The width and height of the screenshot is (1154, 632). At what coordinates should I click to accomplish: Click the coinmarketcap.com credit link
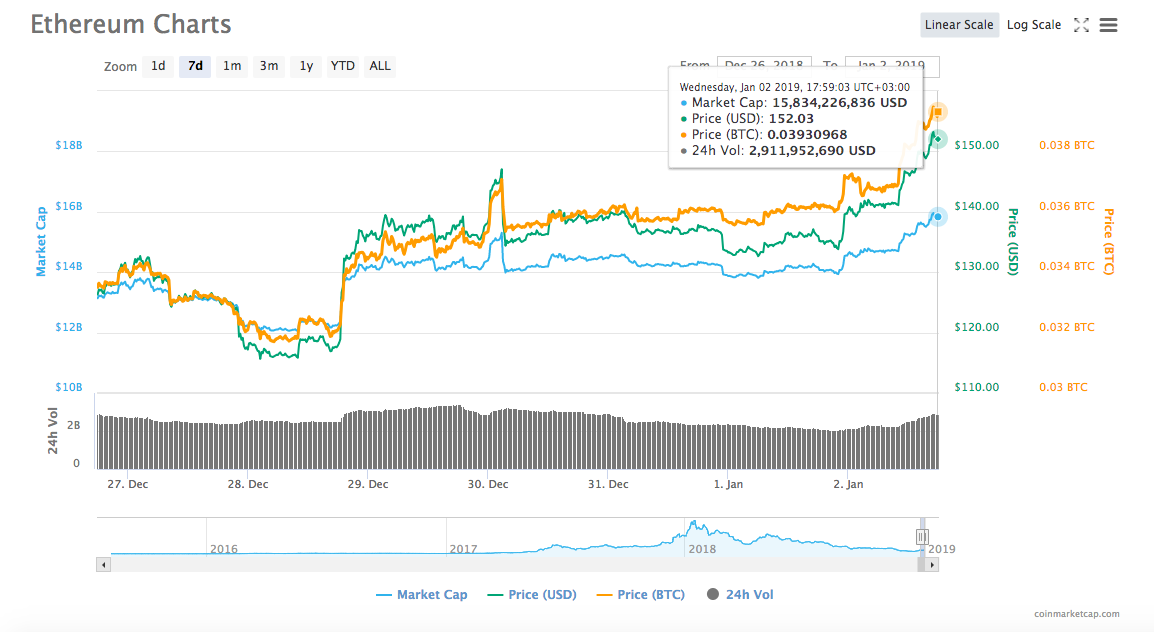click(1077, 614)
